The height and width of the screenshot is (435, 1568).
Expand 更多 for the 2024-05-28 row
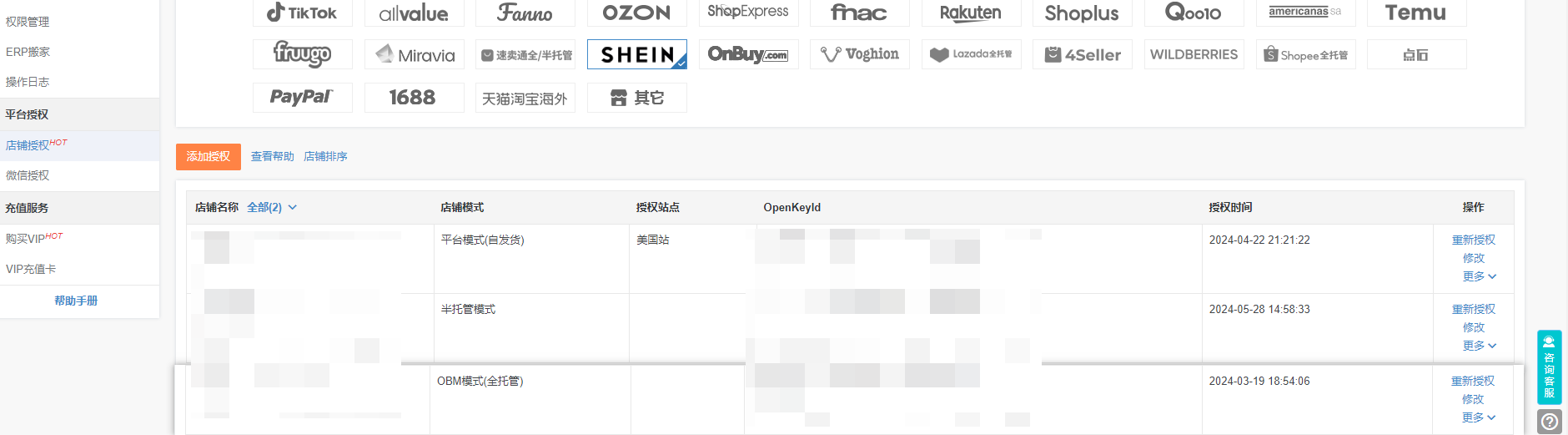click(1479, 346)
